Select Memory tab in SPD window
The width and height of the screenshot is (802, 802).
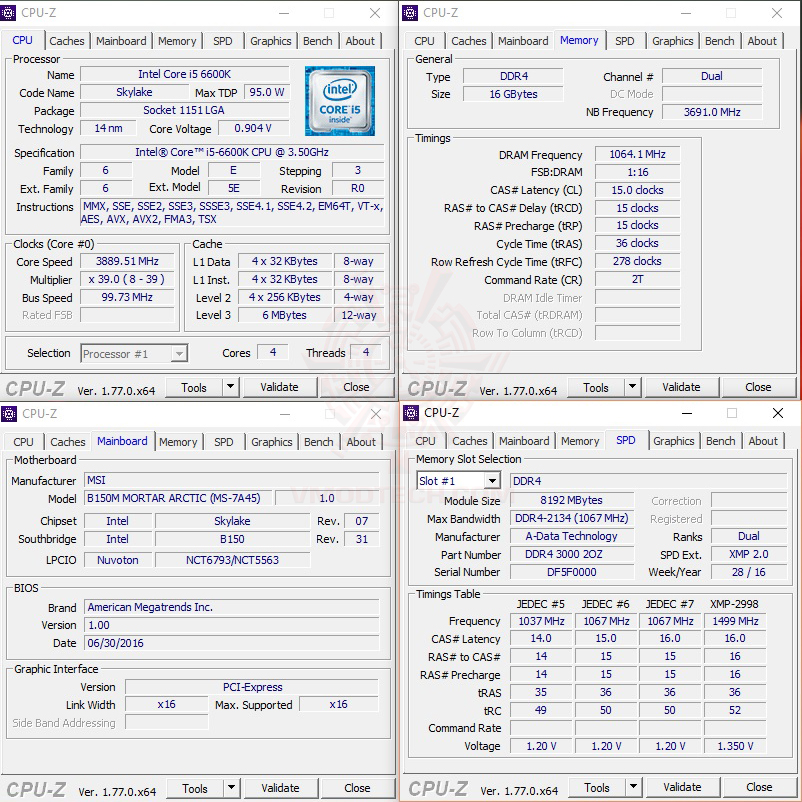coord(580,441)
